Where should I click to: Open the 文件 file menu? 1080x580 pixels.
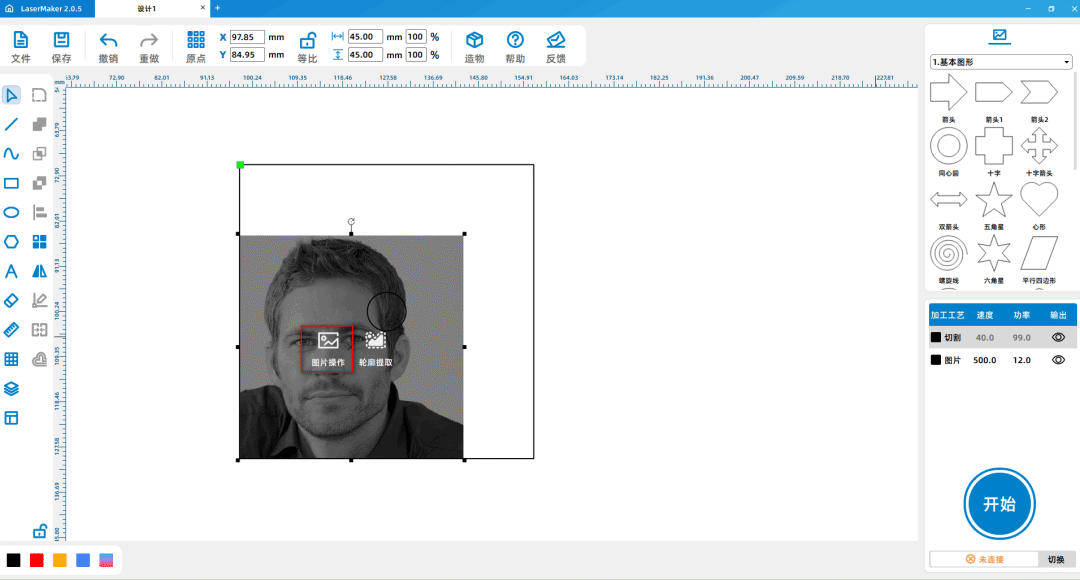pyautogui.click(x=21, y=41)
